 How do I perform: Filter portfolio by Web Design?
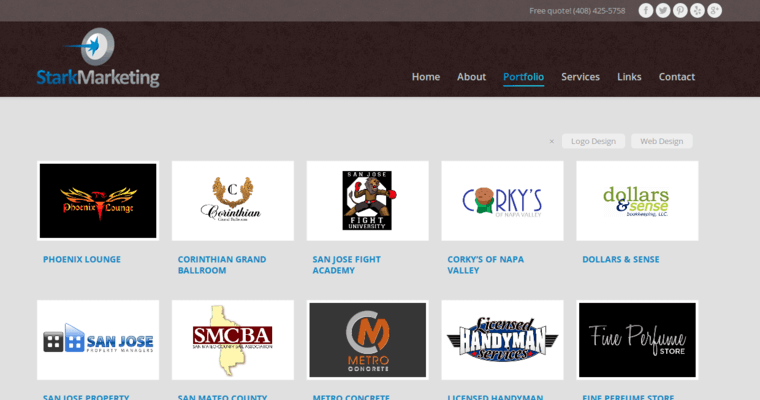tap(662, 141)
